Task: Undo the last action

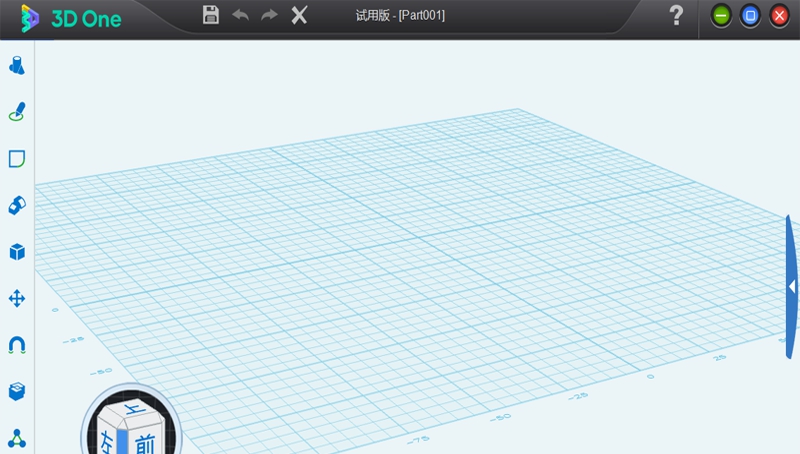Action: 240,15
